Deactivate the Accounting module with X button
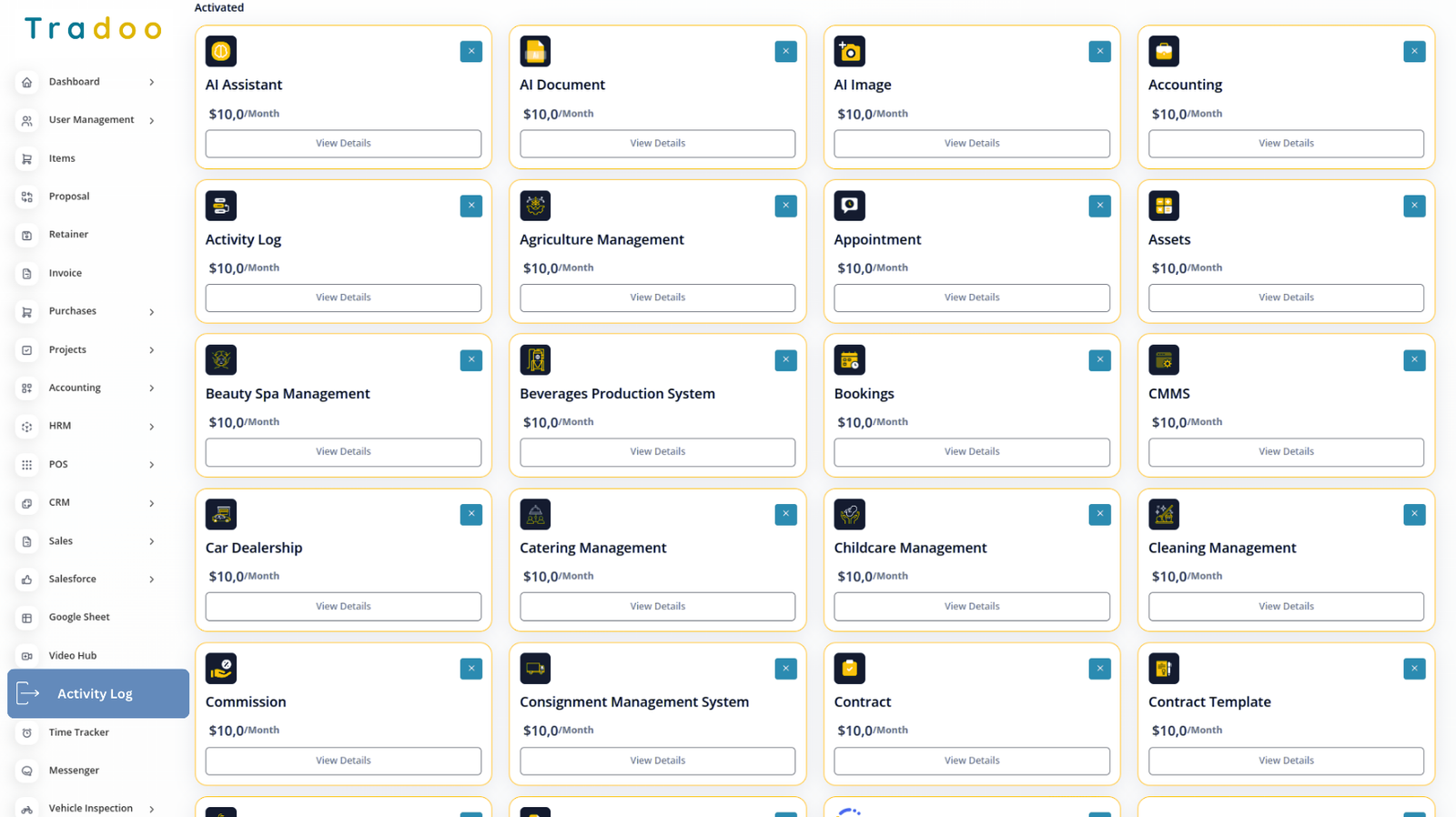Screen dimensions: 1456x817 point(1413,52)
